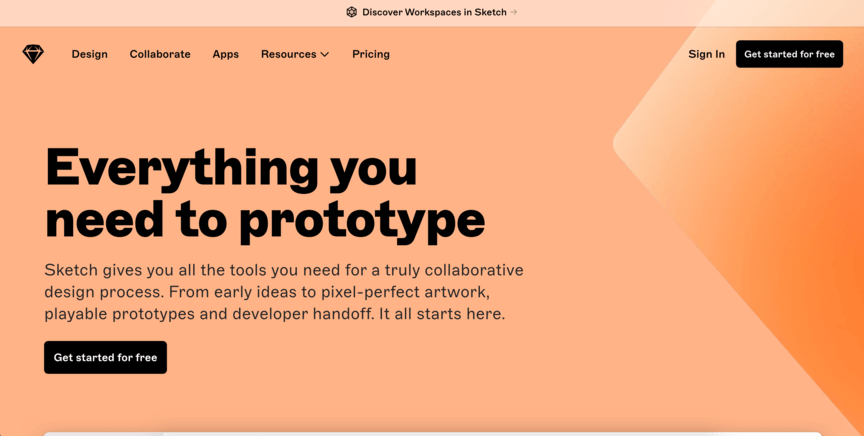The image size is (864, 436).
Task: Expand the Resources dropdown
Action: point(295,54)
